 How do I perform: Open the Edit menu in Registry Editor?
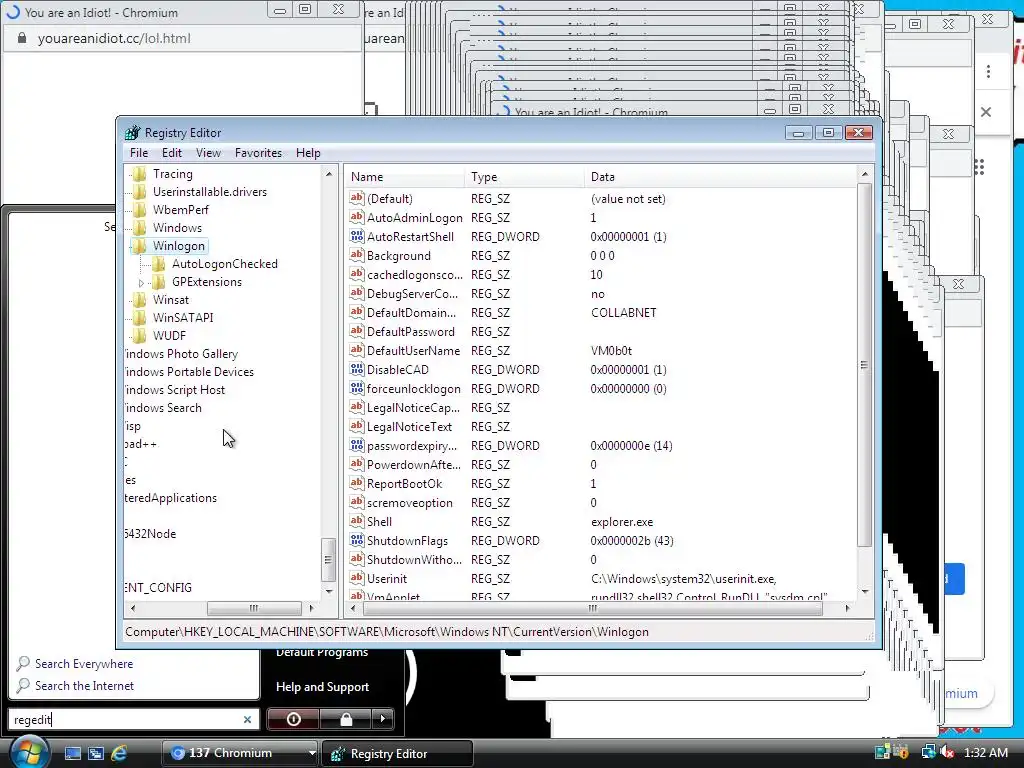[172, 153]
